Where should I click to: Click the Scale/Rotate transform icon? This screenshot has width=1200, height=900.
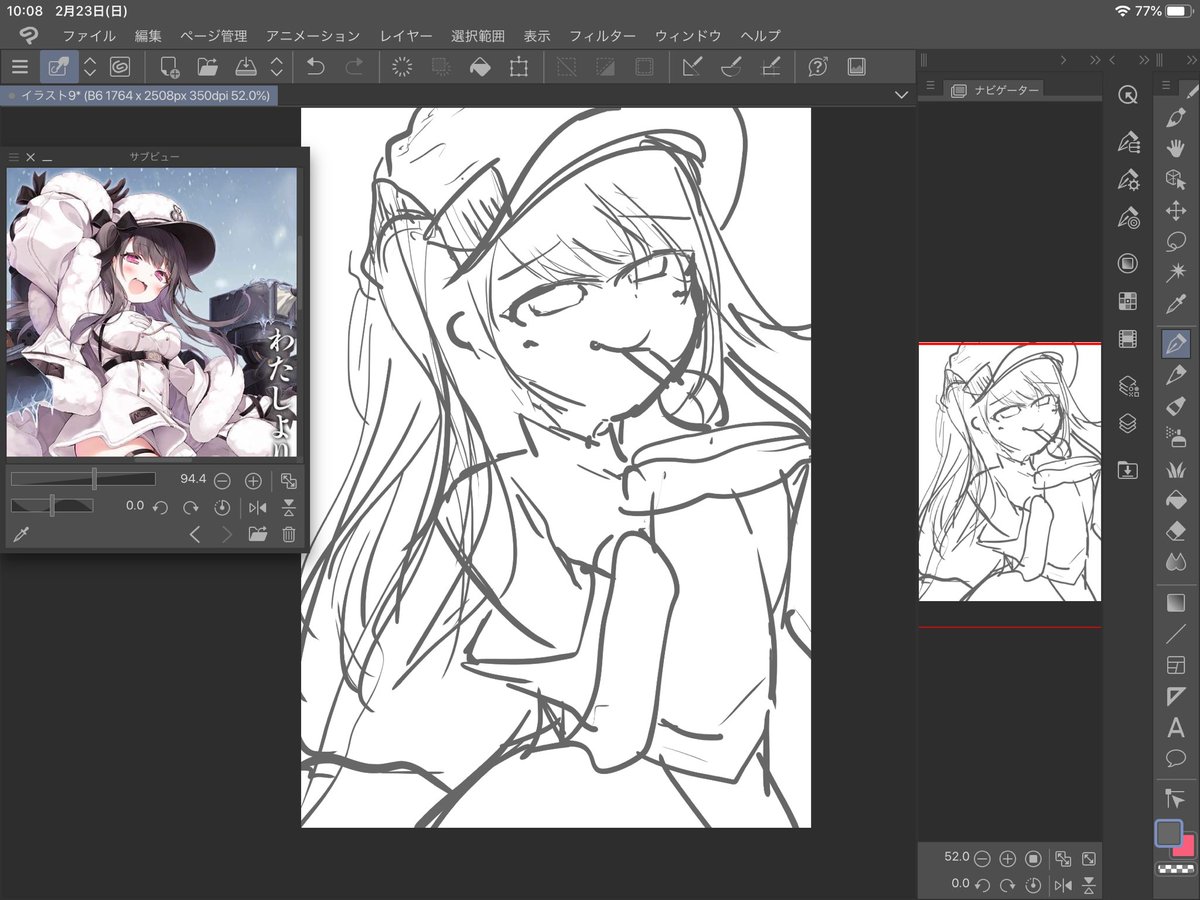coord(518,67)
